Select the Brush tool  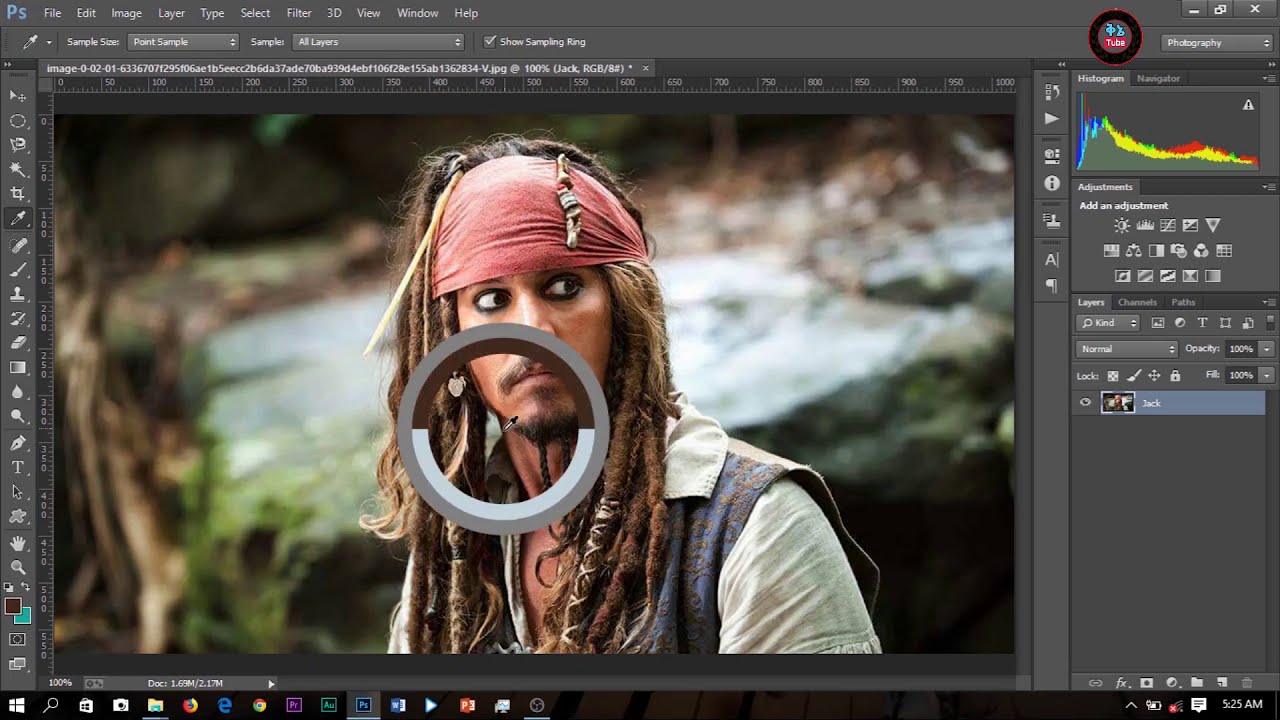(x=18, y=269)
